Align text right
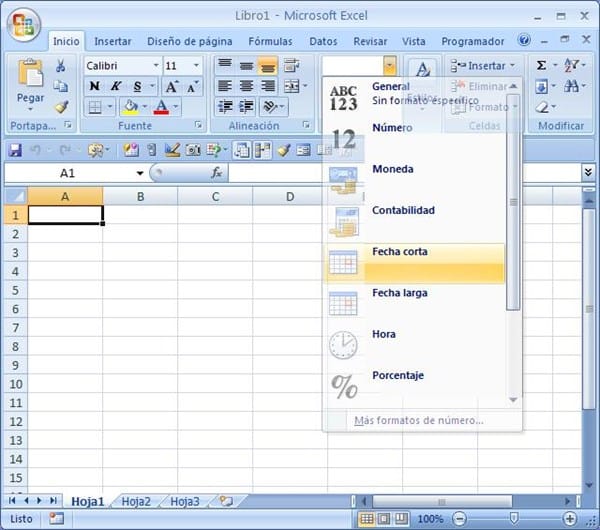Viewport: 600px width, 530px height. pos(267,86)
